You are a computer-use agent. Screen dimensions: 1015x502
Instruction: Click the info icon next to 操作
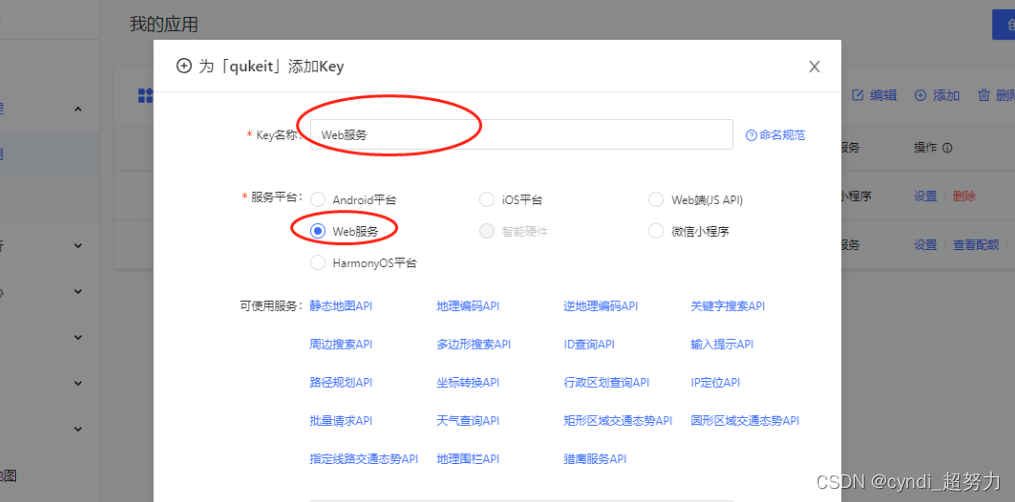[947, 148]
